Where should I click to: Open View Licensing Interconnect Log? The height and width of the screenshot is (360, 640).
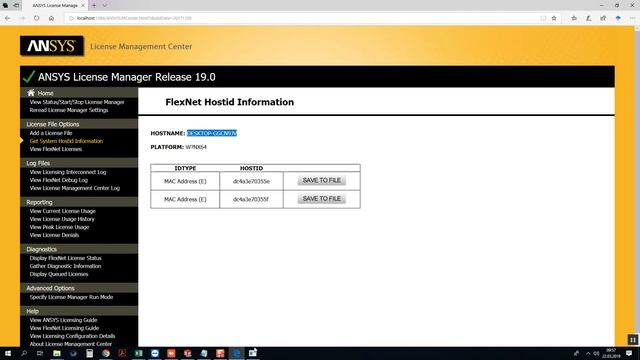pyautogui.click(x=68, y=172)
